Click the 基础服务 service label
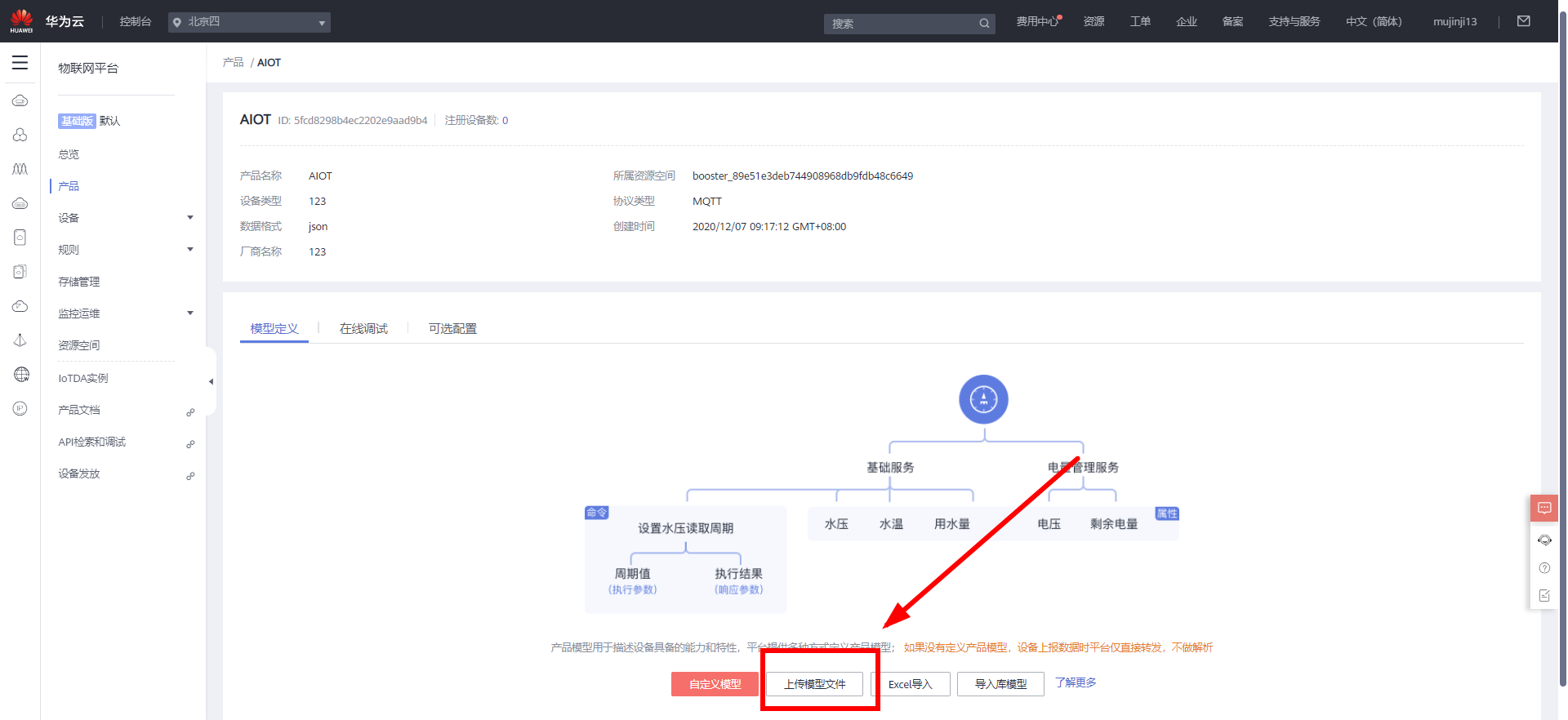The image size is (1568, 720). point(890,468)
